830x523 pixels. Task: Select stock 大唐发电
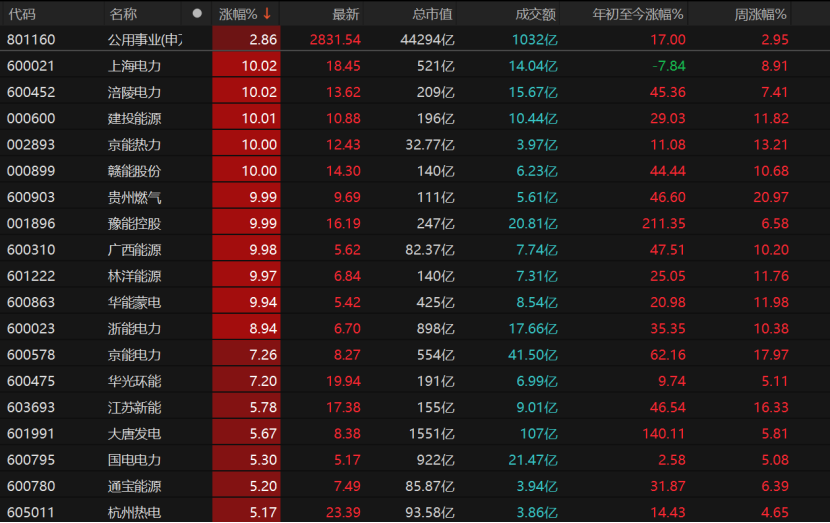pos(134,434)
